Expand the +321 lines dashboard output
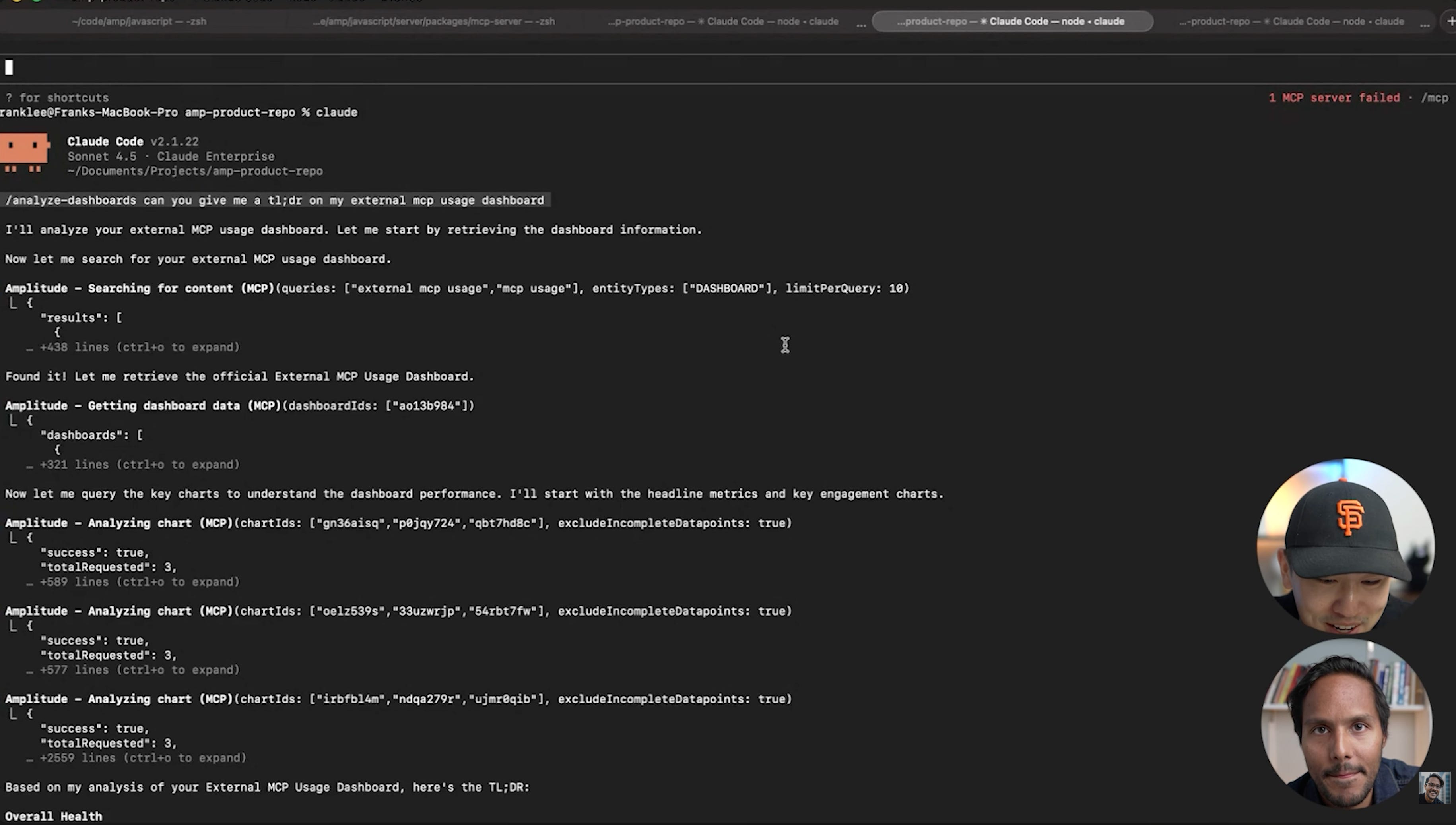The width and height of the screenshot is (1456, 825). (140, 465)
